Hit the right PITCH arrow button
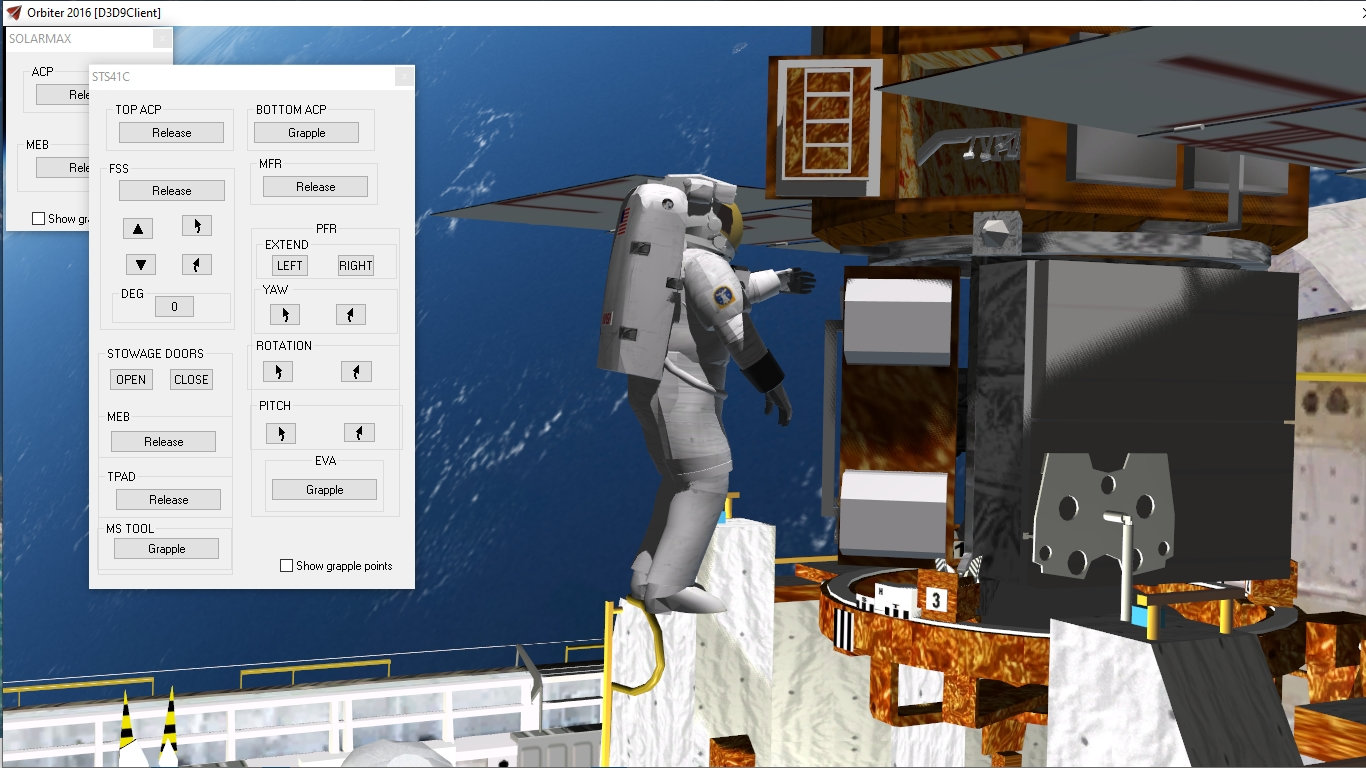 pyautogui.click(x=359, y=433)
